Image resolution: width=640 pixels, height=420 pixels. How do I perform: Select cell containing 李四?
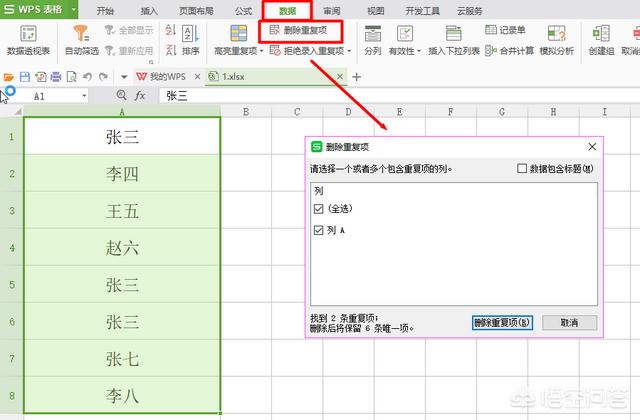point(122,173)
